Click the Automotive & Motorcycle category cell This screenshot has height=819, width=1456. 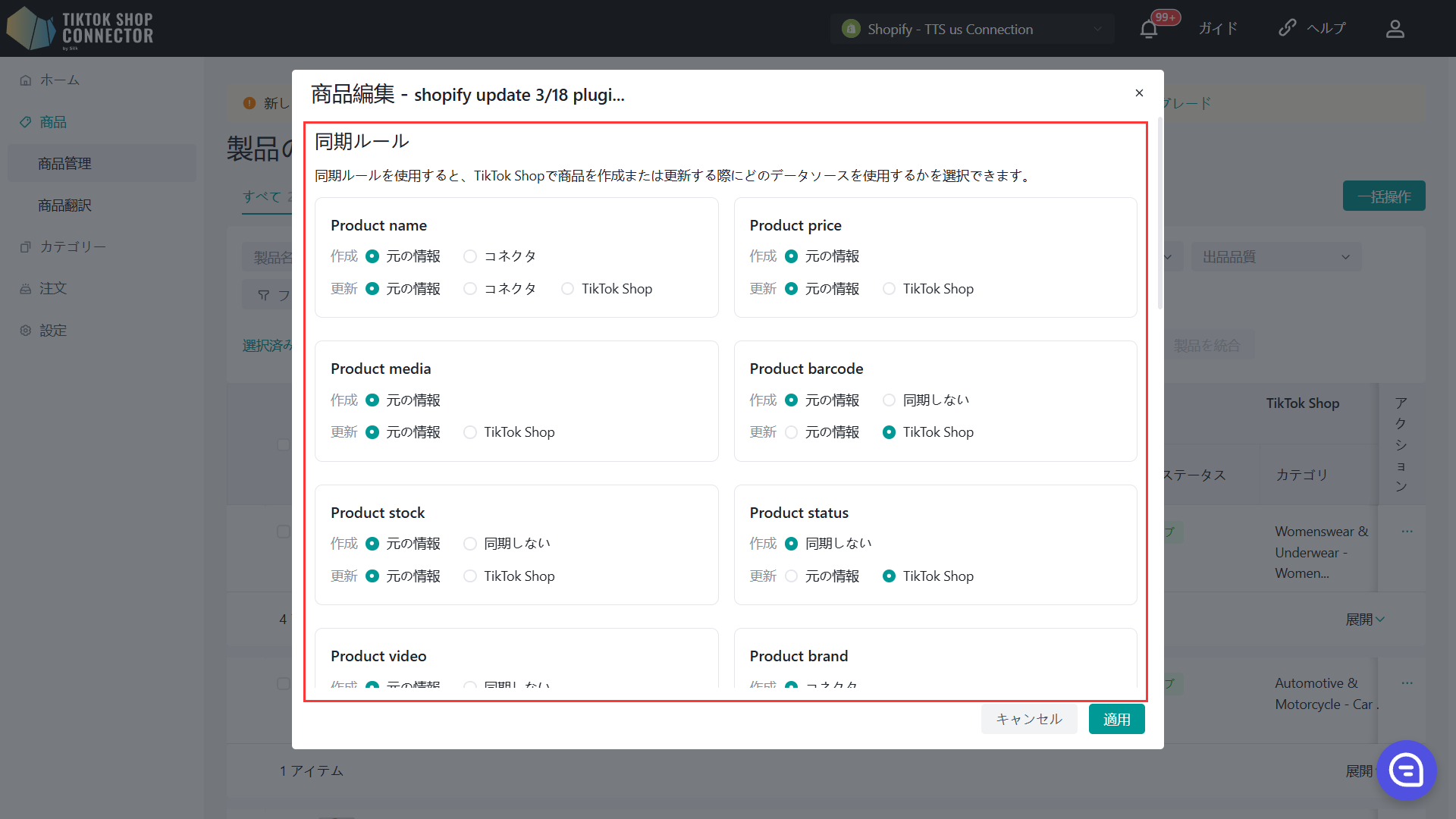click(x=1326, y=694)
